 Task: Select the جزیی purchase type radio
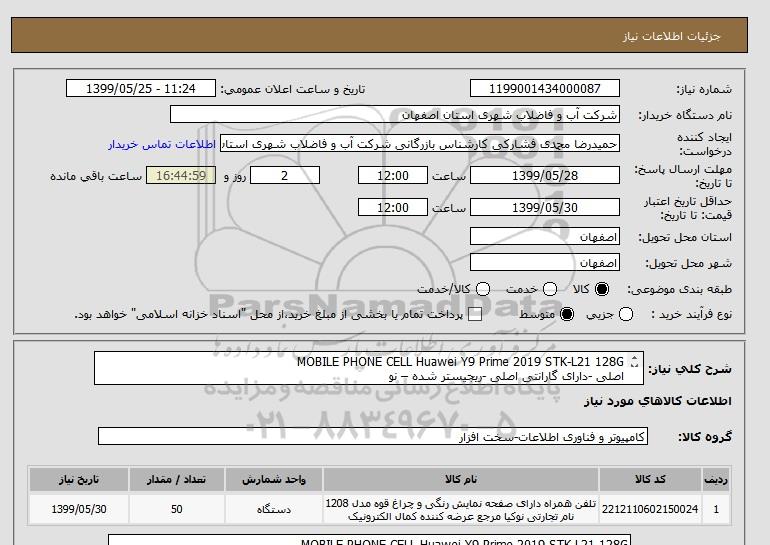click(626, 314)
